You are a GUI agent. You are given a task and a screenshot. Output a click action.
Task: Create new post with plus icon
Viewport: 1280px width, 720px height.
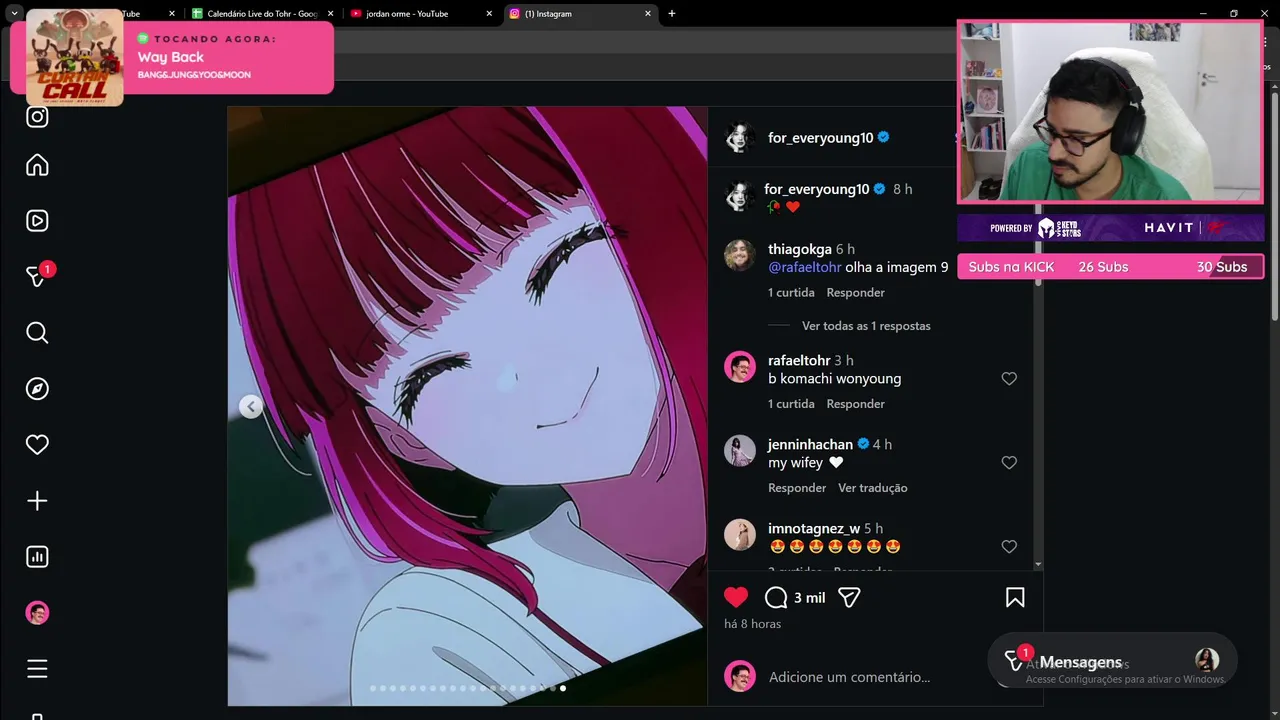pos(37,501)
